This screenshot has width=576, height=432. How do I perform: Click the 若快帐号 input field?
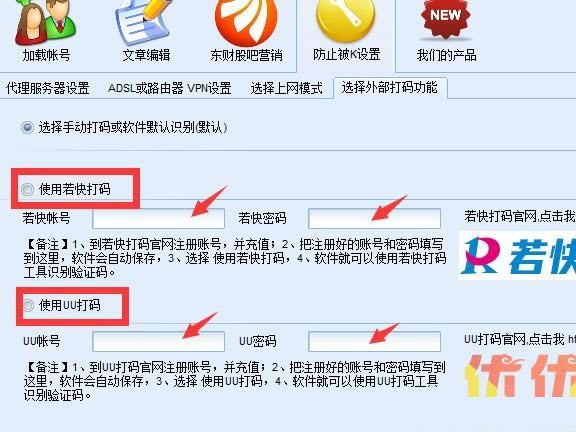click(159, 219)
